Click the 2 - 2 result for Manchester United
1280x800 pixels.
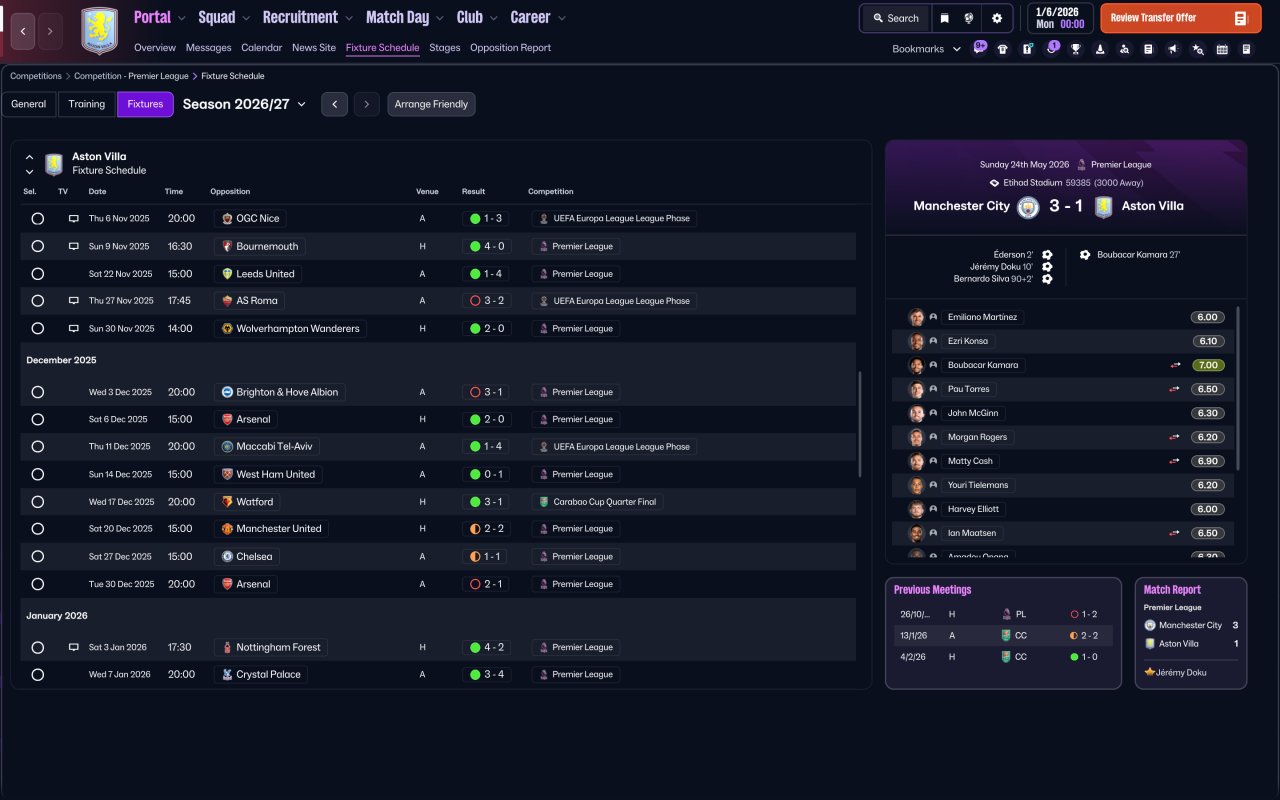[487, 529]
